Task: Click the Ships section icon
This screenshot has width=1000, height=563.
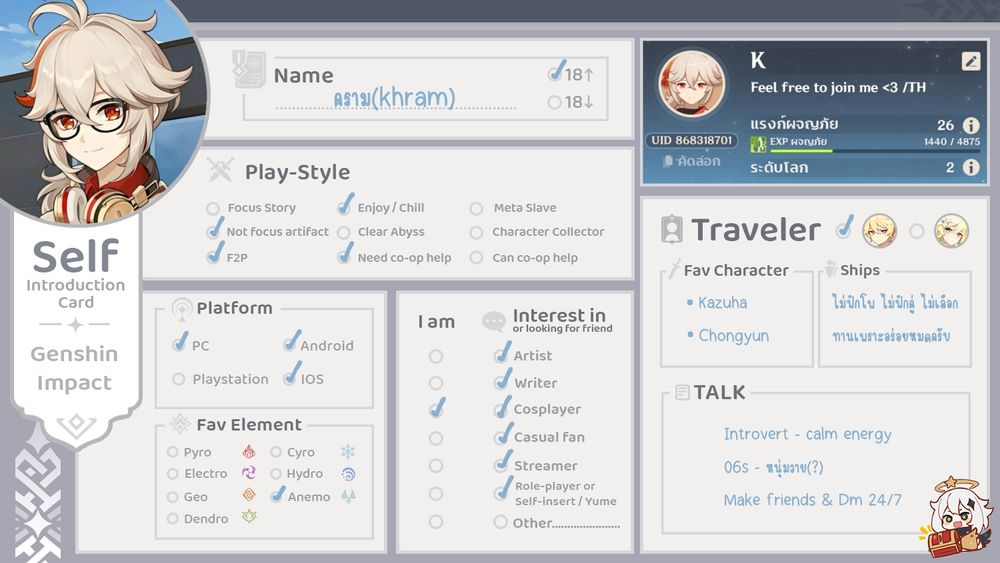Action: click(x=830, y=269)
